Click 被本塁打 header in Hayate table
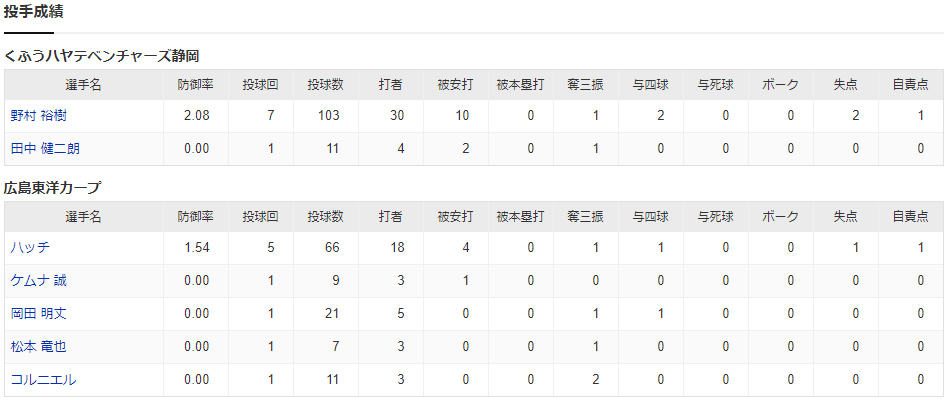 coord(521,85)
